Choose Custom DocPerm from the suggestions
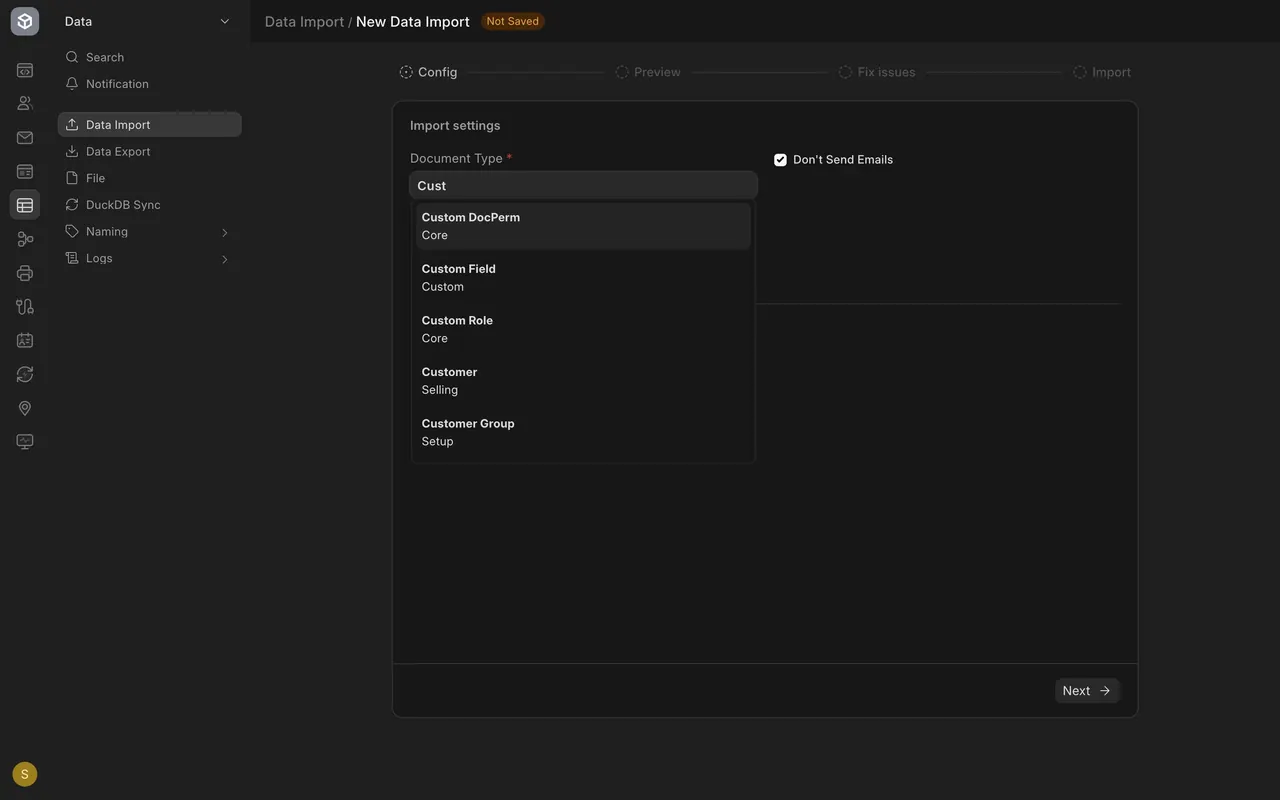The height and width of the screenshot is (800, 1280). [583, 226]
